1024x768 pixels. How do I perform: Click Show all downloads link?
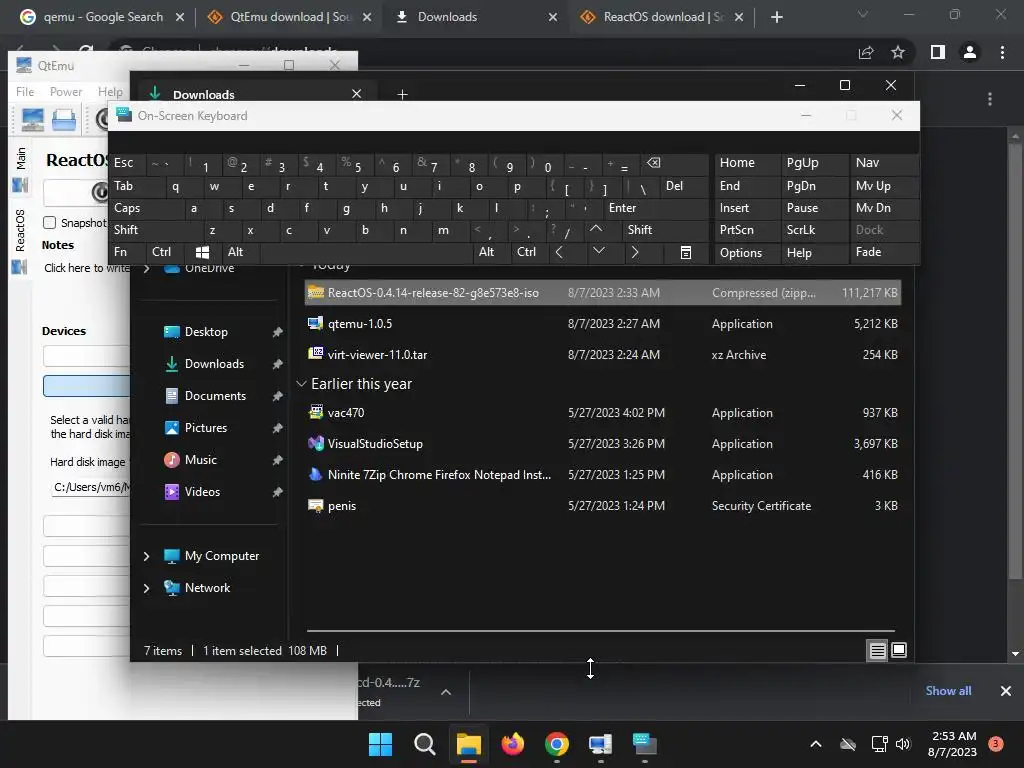point(948,691)
